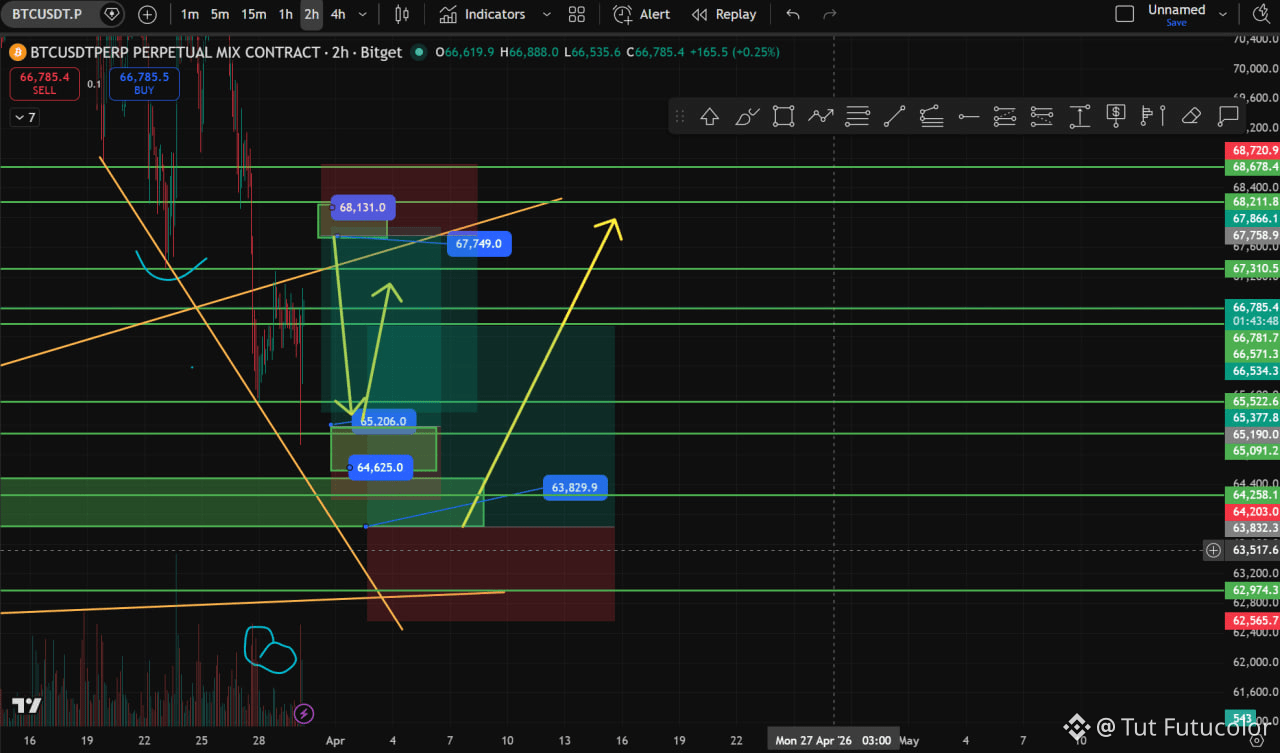Select the Comment callout tool
Viewport: 1280px width, 753px height.
1228,116
